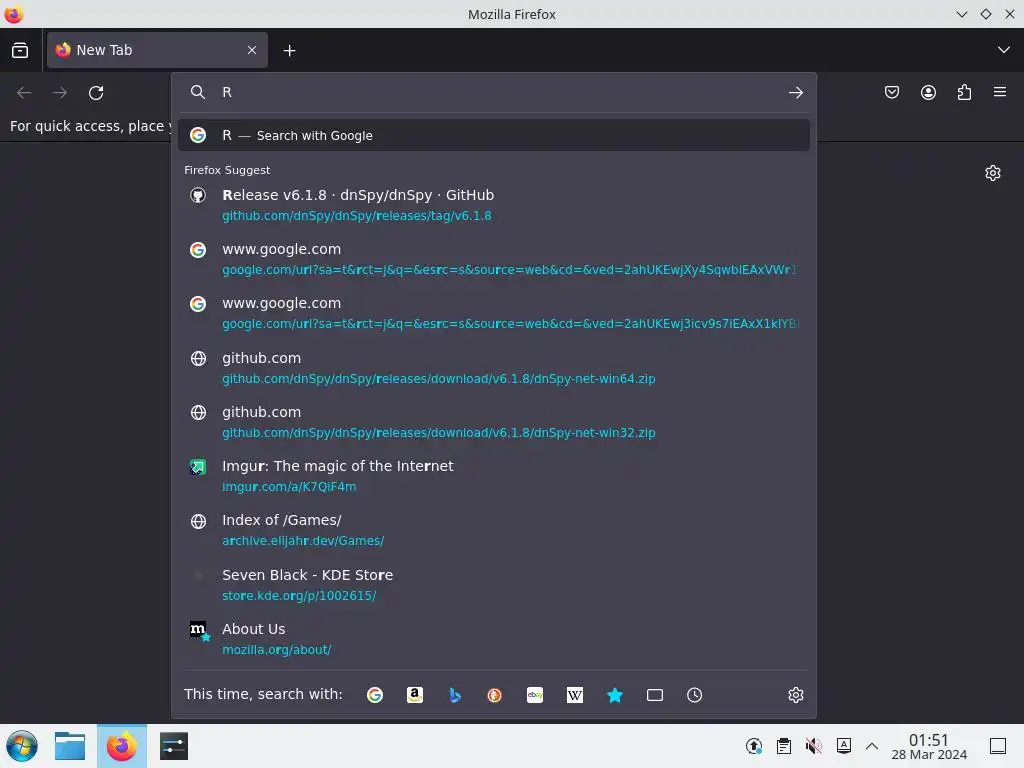This screenshot has height=768, width=1024.
Task: Open clipboard tray icon
Action: coord(784,746)
